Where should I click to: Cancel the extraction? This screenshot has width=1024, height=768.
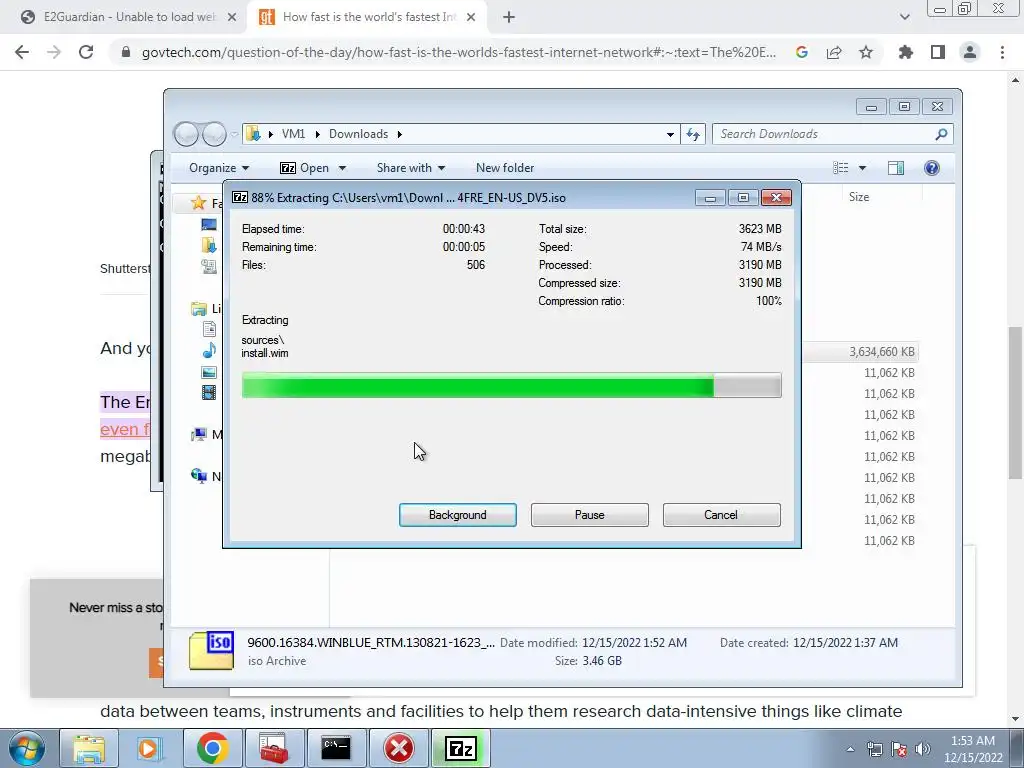(721, 515)
